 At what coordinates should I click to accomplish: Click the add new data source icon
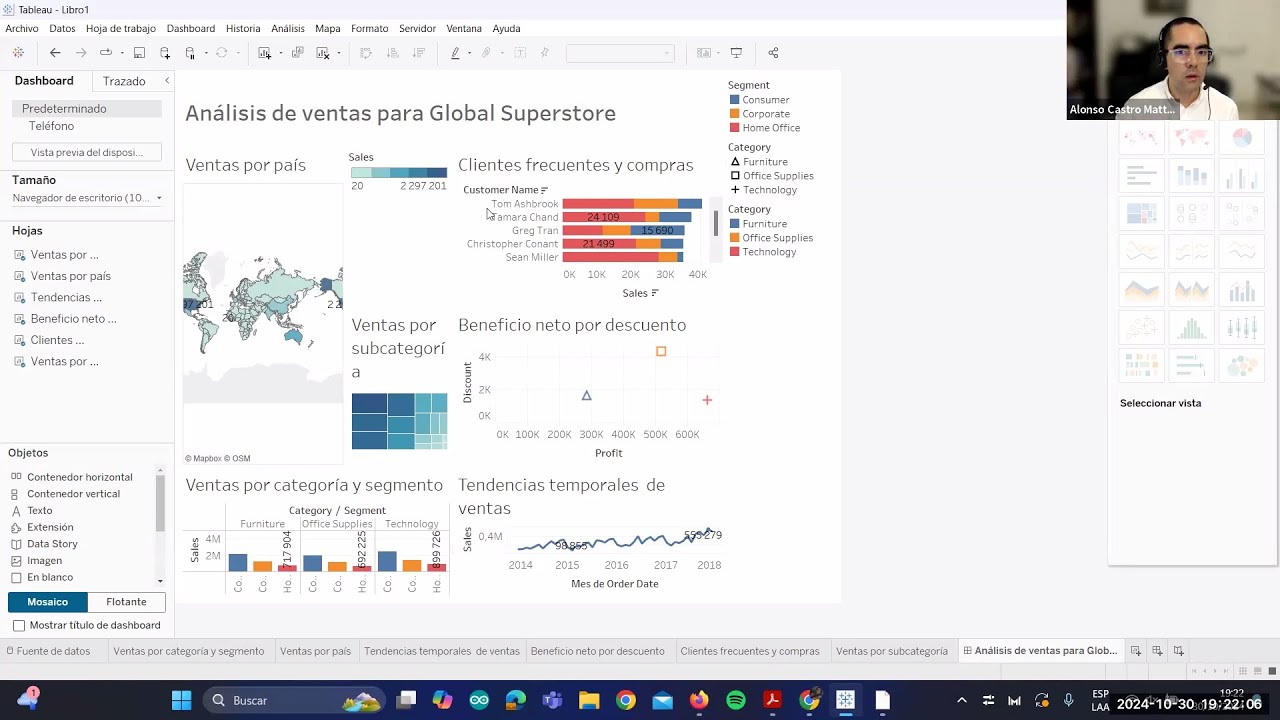click(165, 53)
